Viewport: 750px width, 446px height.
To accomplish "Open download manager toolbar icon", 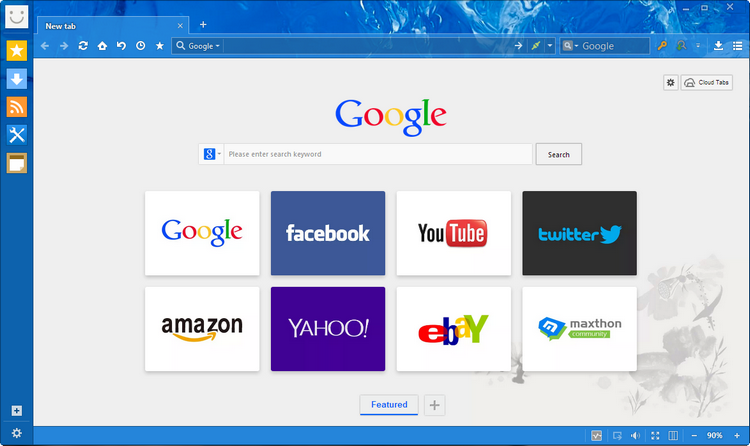I will coord(718,46).
